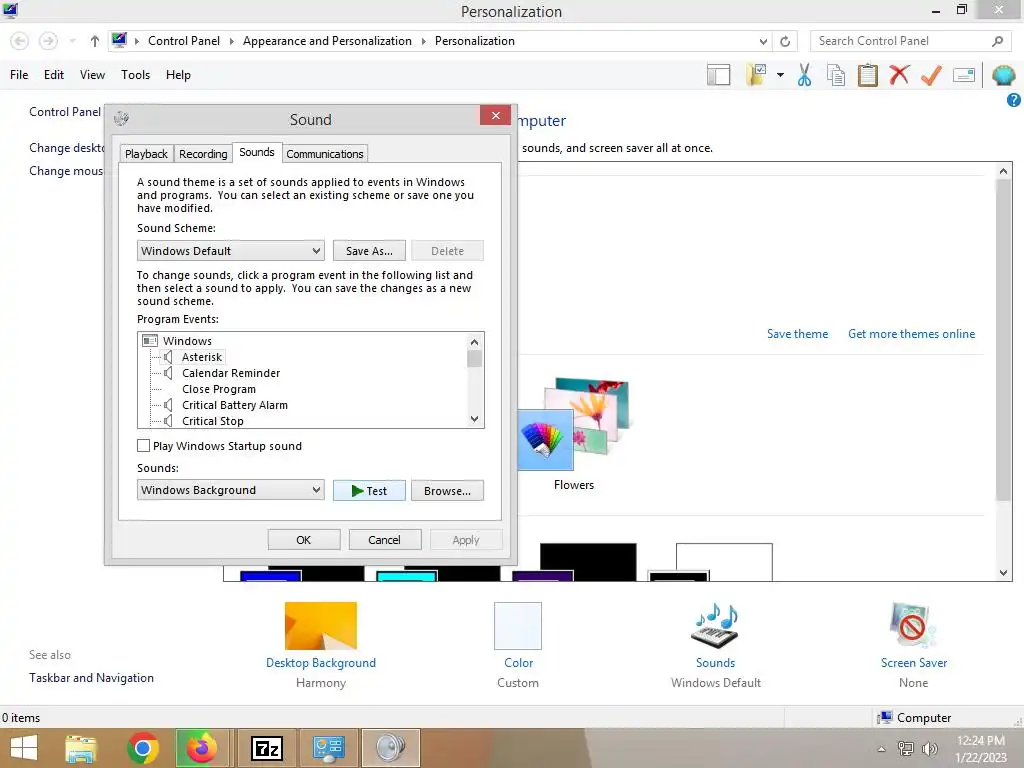Image resolution: width=1024 pixels, height=768 pixels.
Task: Open File Explorer from the taskbar
Action: [80, 748]
